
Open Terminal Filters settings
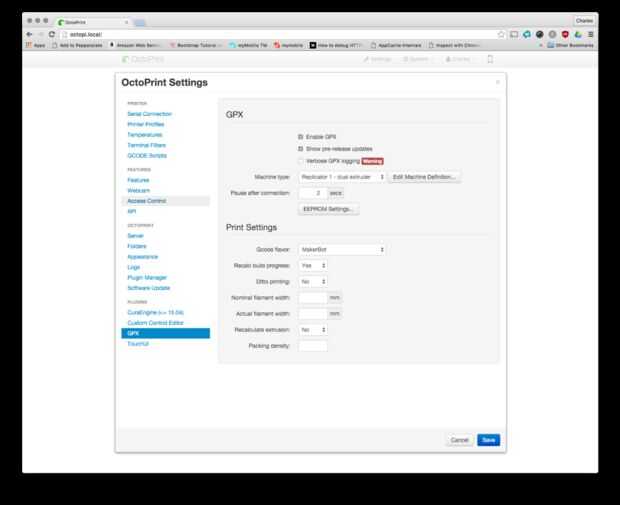(146, 145)
